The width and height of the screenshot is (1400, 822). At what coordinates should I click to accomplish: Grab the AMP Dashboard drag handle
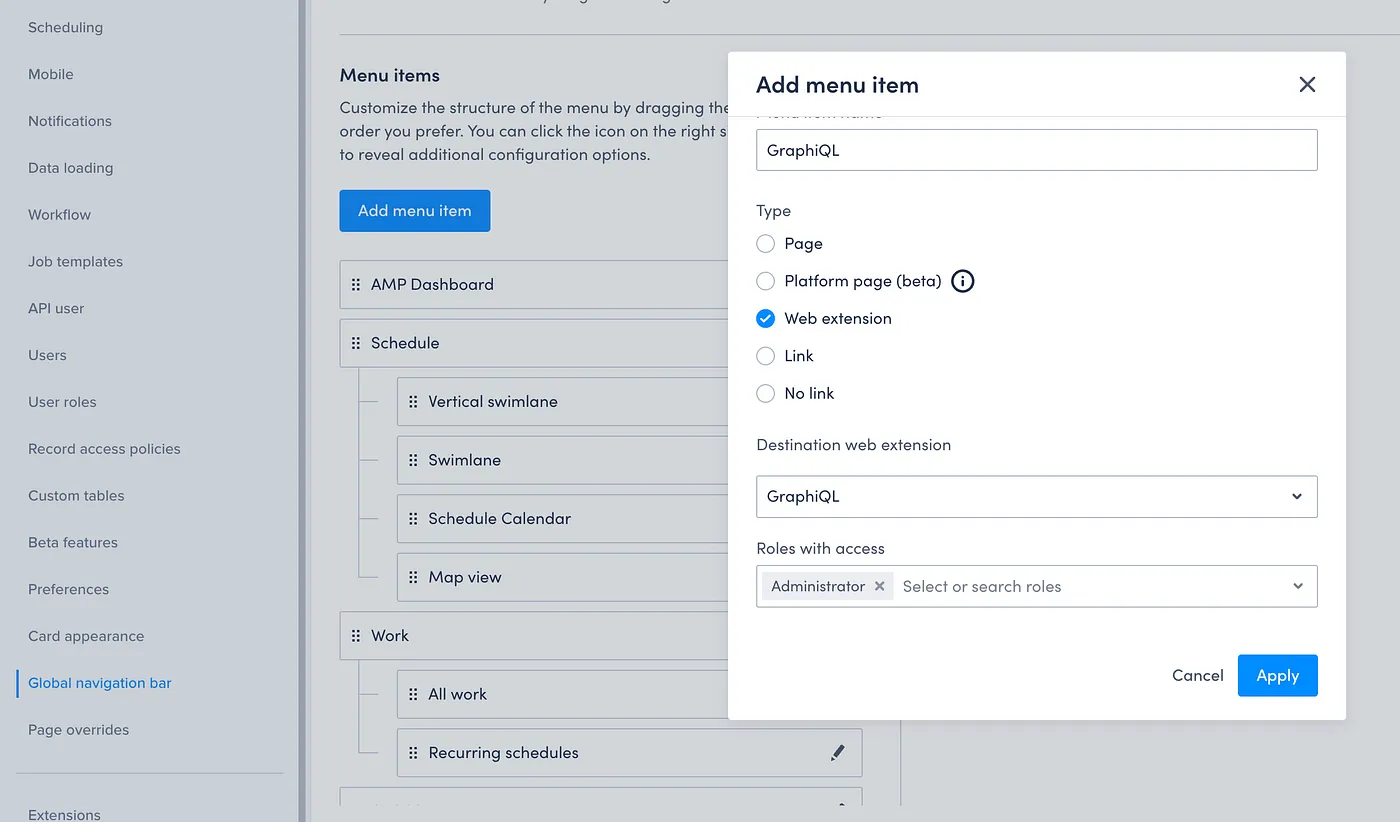(x=356, y=285)
